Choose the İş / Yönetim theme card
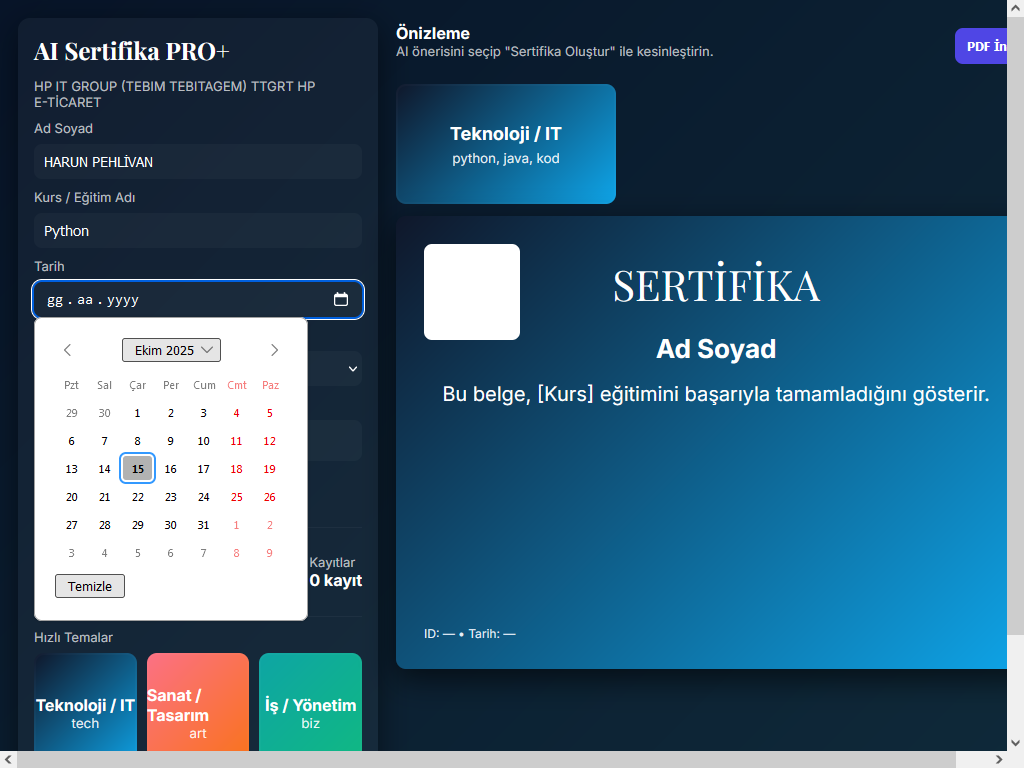The height and width of the screenshot is (768, 1024). tap(310, 703)
